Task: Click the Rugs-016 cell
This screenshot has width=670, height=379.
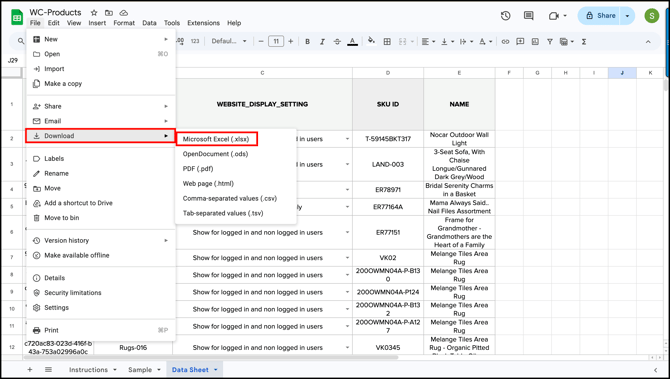Action: click(133, 348)
